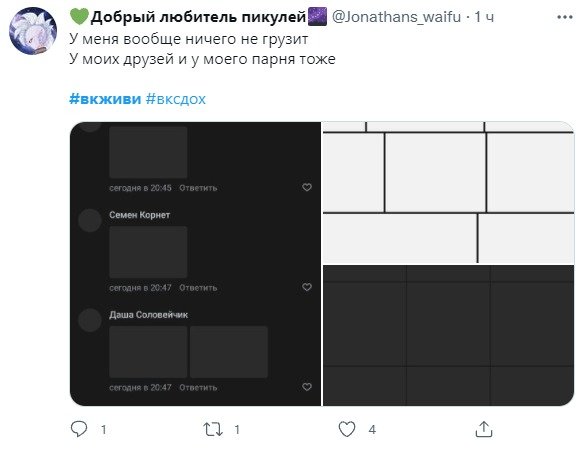Like the comment posted at 20:45

pyautogui.click(x=307, y=187)
